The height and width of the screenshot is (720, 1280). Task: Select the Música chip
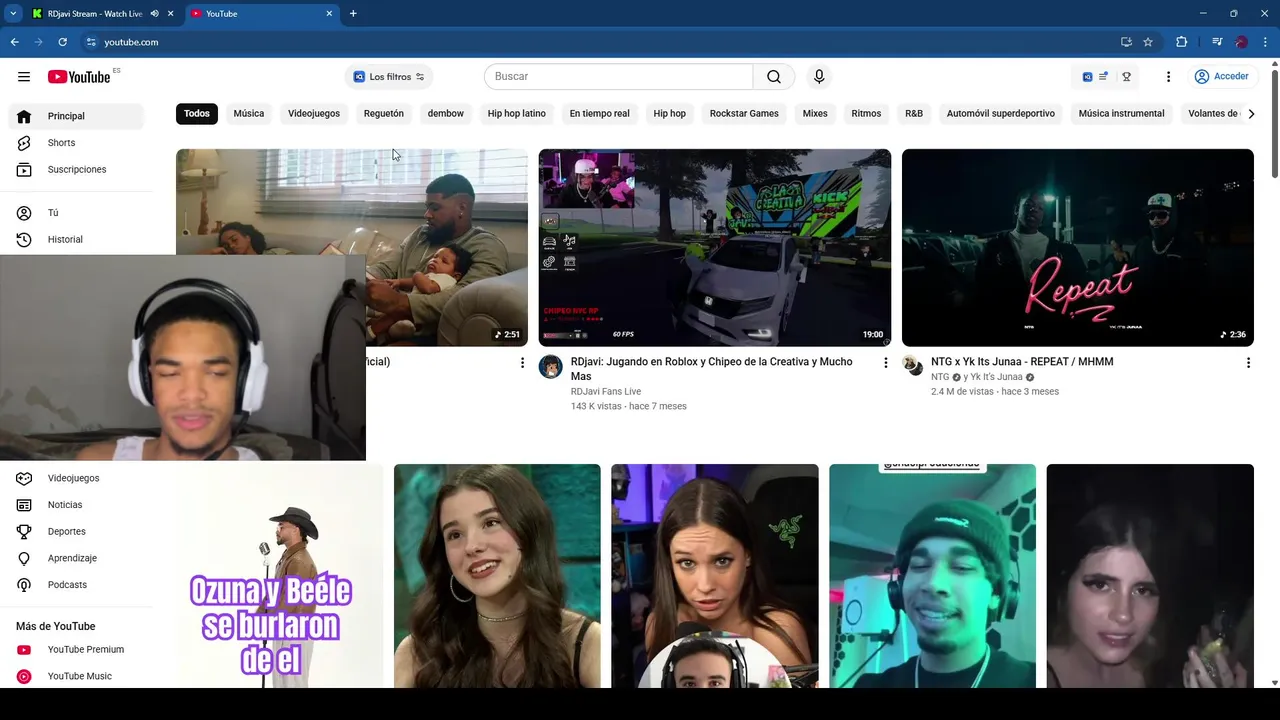pyautogui.click(x=249, y=114)
